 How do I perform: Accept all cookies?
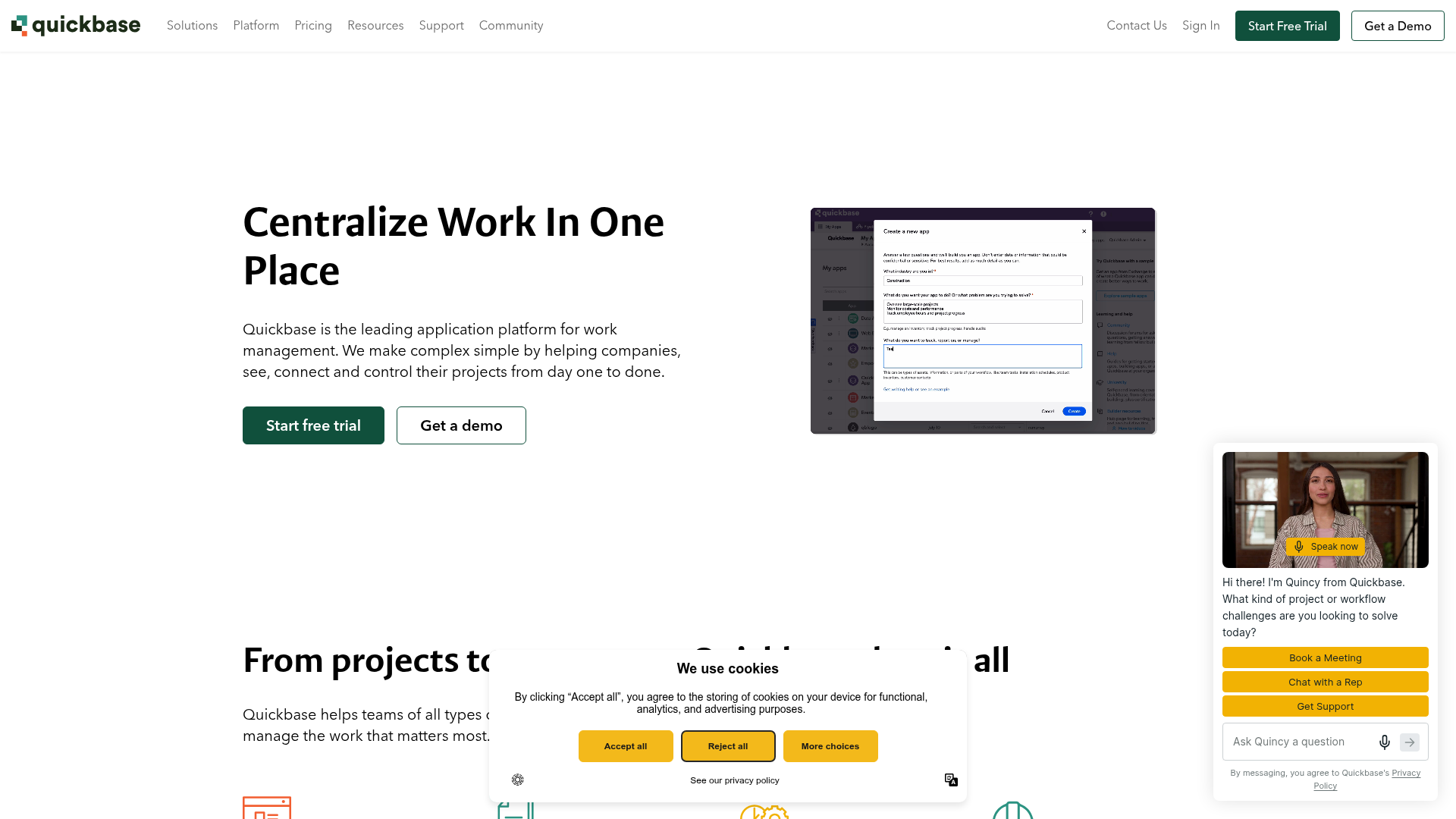pyautogui.click(x=626, y=746)
